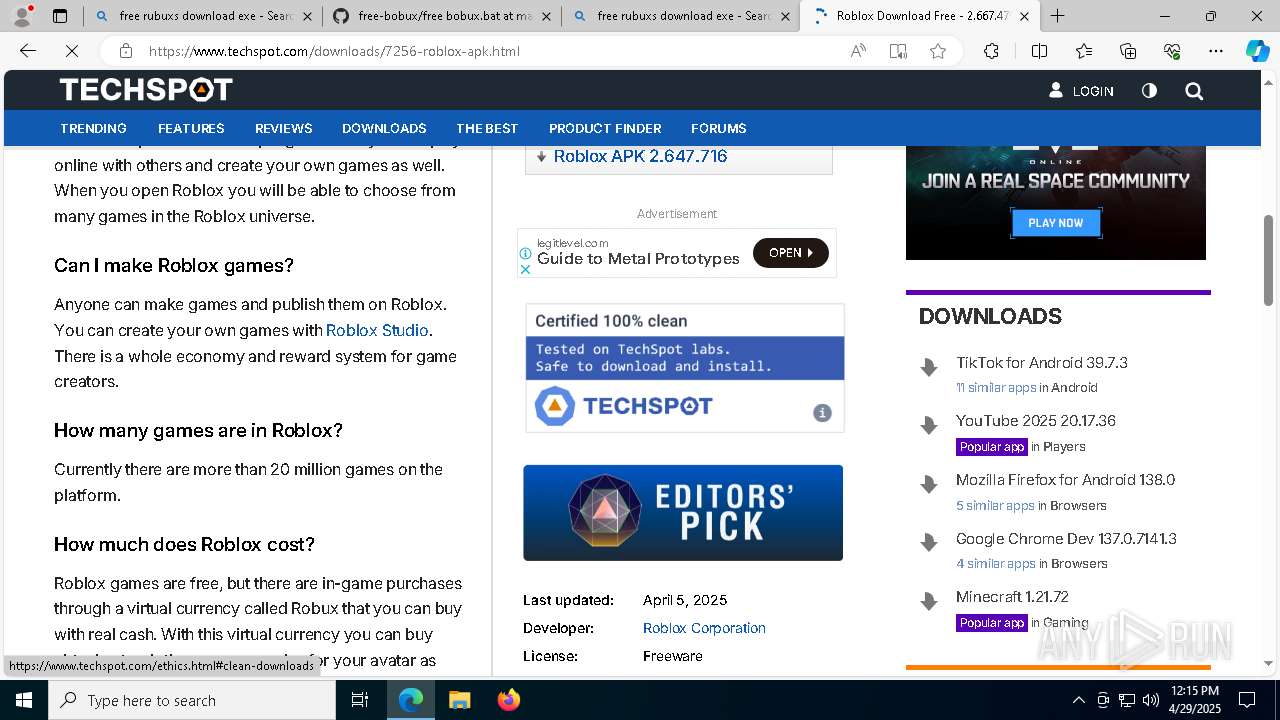This screenshot has width=1280, height=720.
Task: Toggle TechSpot dark mode
Action: click(x=1149, y=91)
